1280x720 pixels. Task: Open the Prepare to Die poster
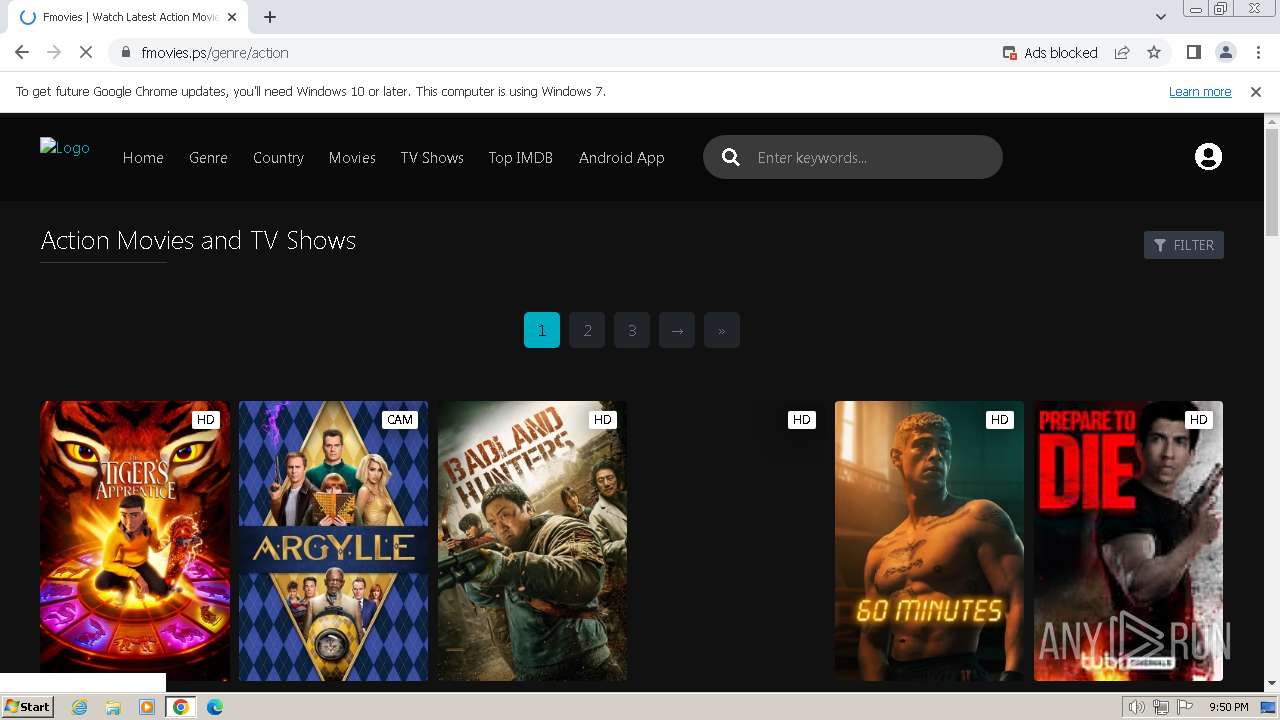pyautogui.click(x=1128, y=541)
